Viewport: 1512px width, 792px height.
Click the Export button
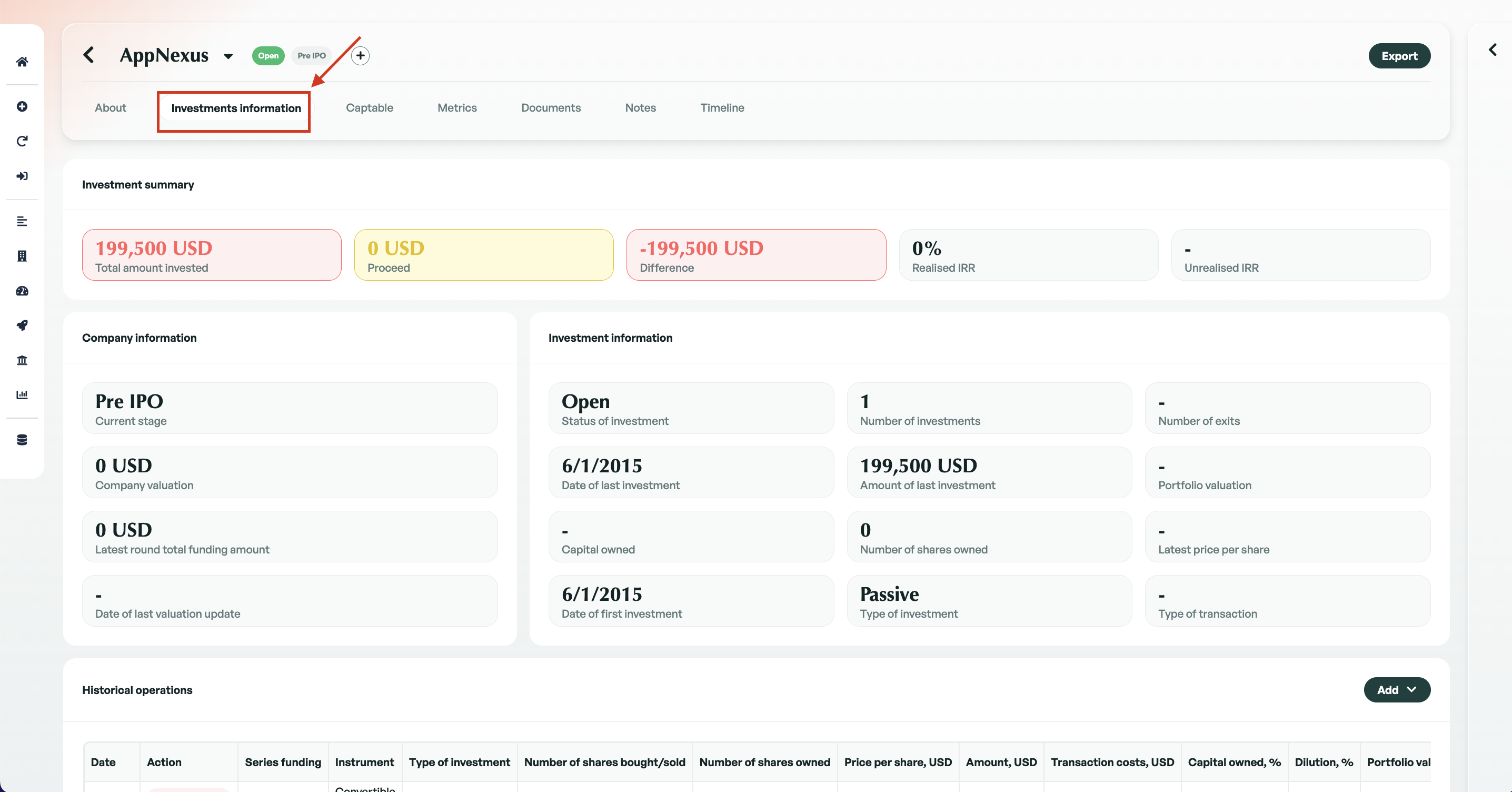coord(1399,56)
